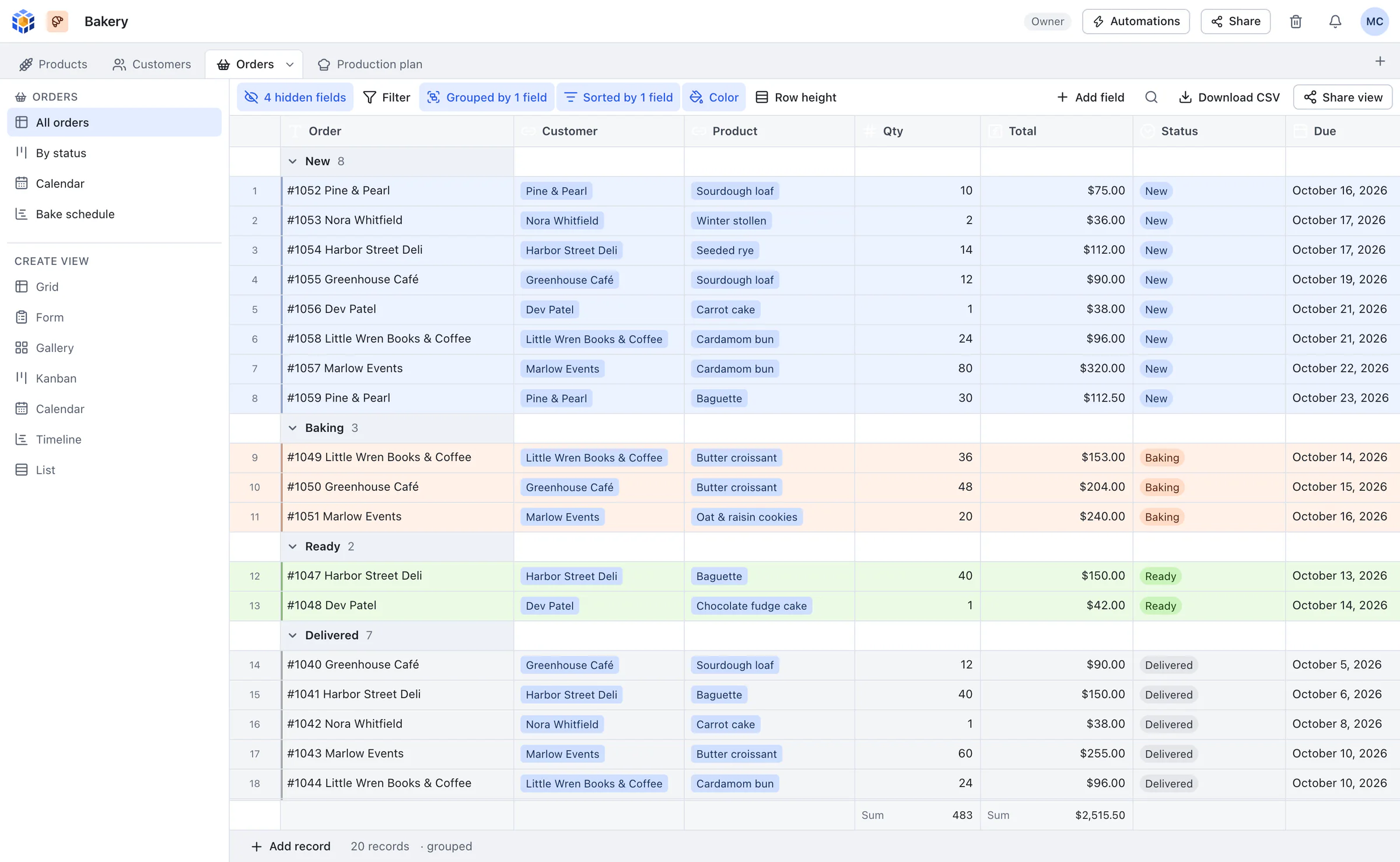Open notifications bell icon
1400x862 pixels.
pos(1335,22)
